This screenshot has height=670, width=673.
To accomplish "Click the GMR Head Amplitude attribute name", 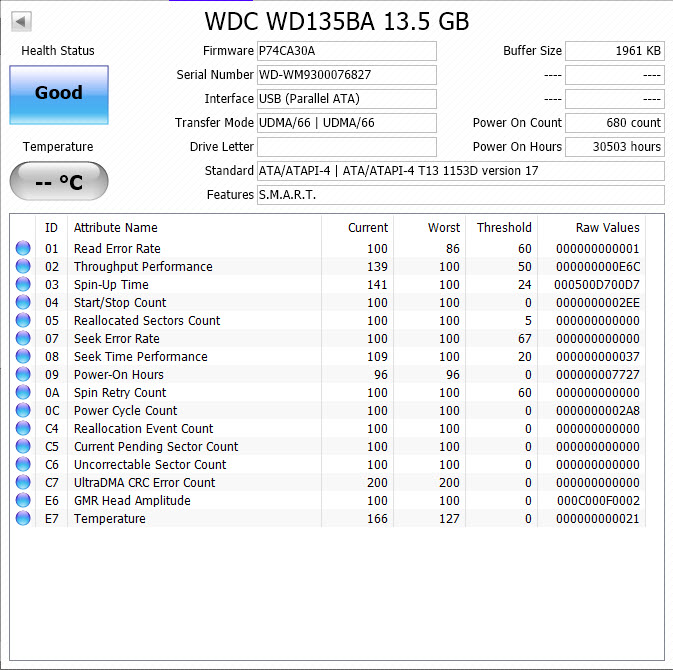I will [132, 501].
